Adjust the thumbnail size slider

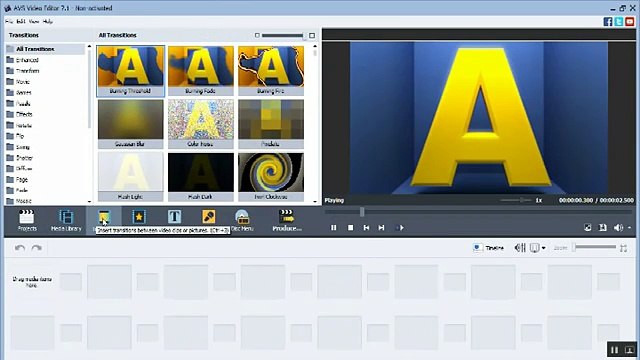[x=283, y=36]
